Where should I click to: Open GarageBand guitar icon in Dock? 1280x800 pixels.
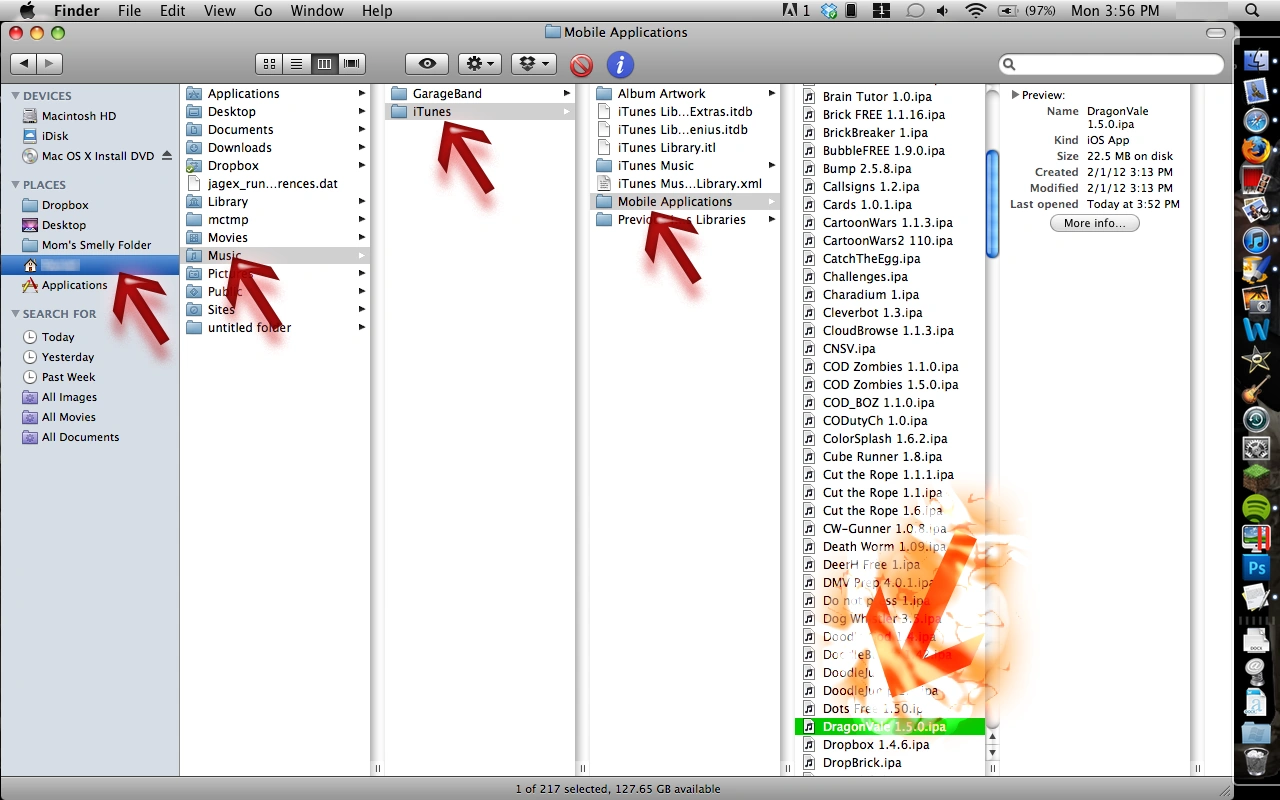pos(1256,388)
